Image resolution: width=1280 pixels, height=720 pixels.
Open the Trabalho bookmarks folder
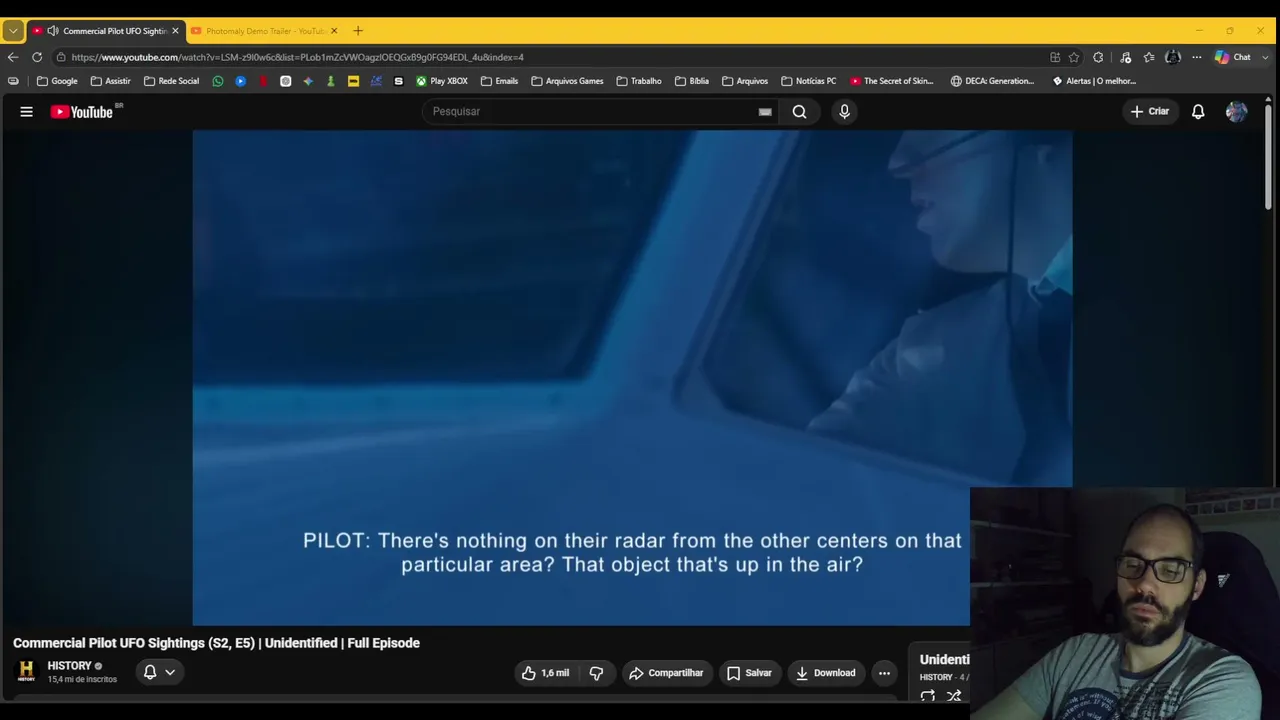(x=639, y=81)
